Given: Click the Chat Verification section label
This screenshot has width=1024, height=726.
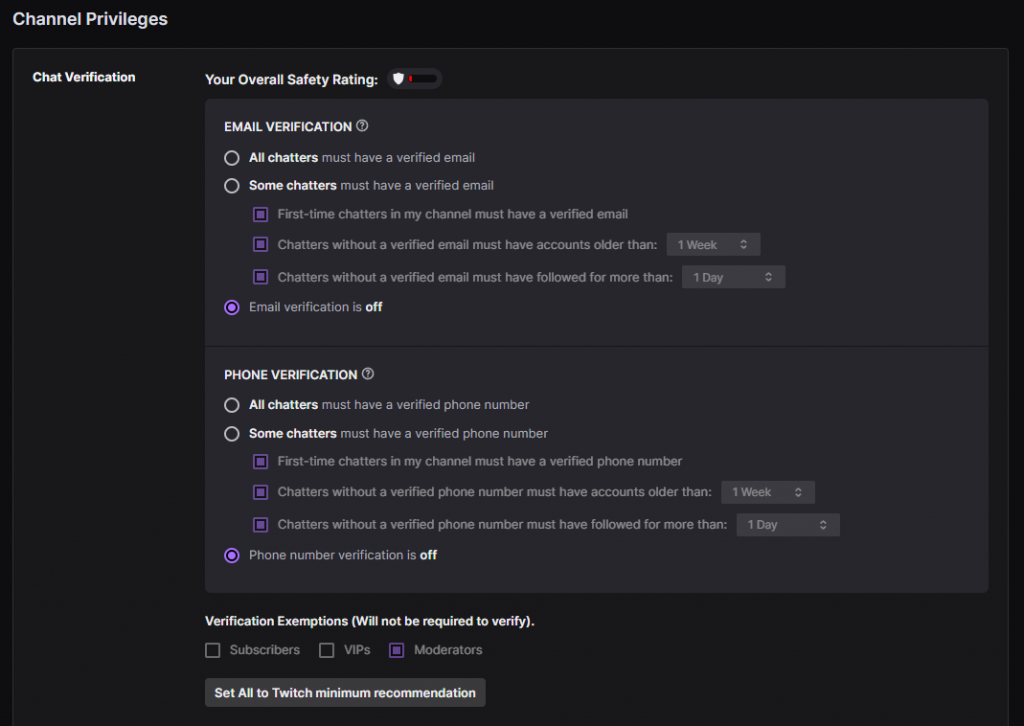Looking at the screenshot, I should point(84,77).
